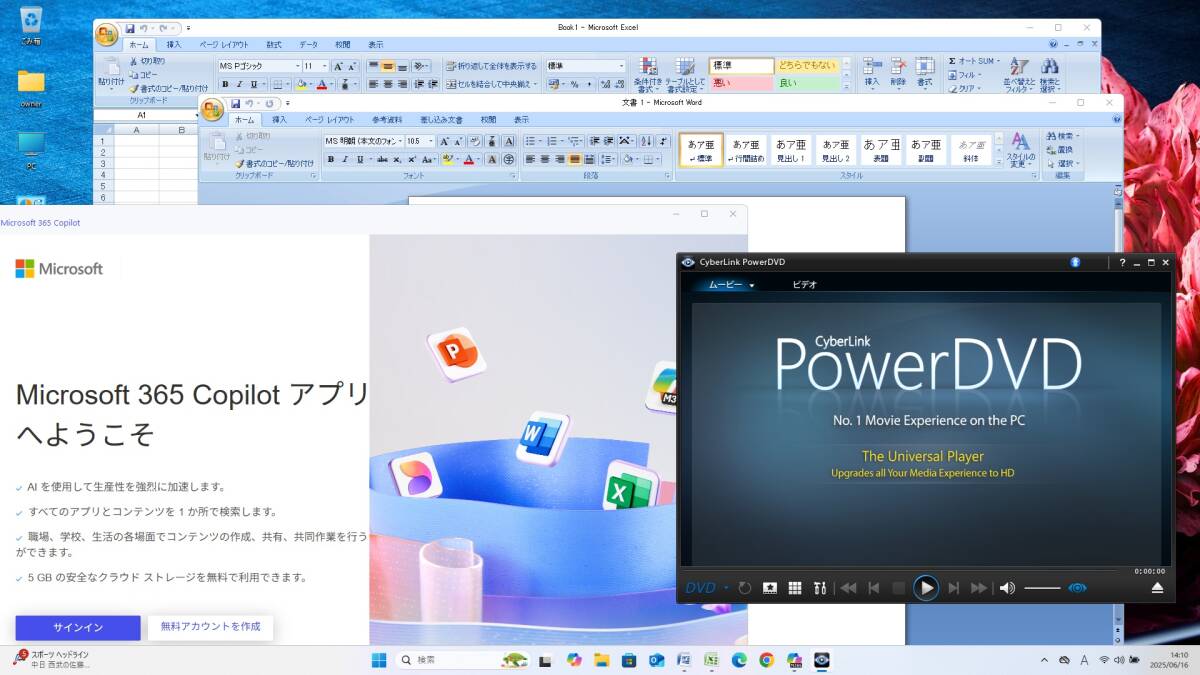Click the PowerDVD rewind button

point(848,588)
